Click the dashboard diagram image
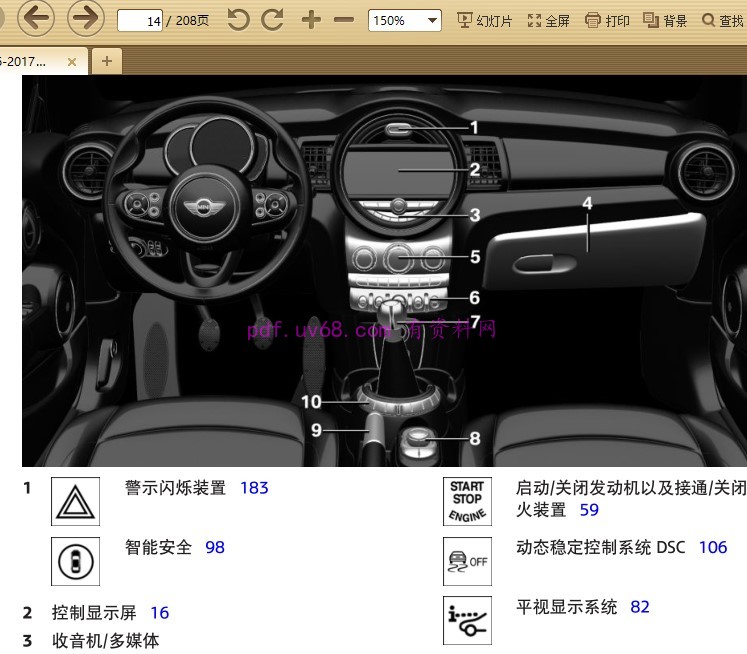Viewport: 747px width, 654px height. (384, 271)
